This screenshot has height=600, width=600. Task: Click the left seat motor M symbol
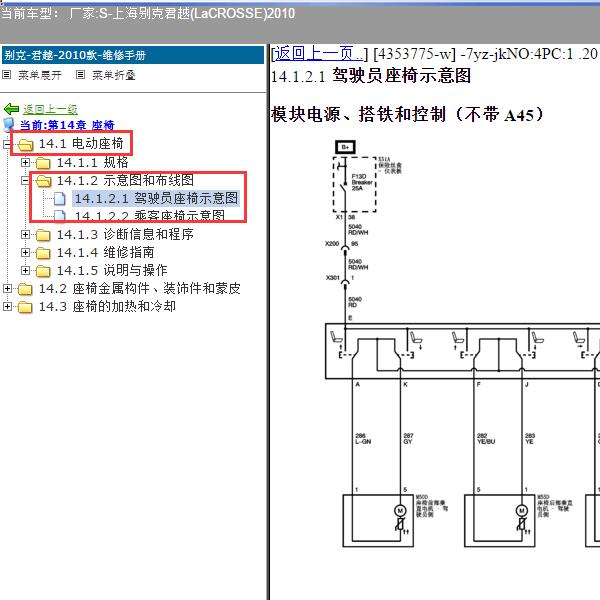pos(400,510)
